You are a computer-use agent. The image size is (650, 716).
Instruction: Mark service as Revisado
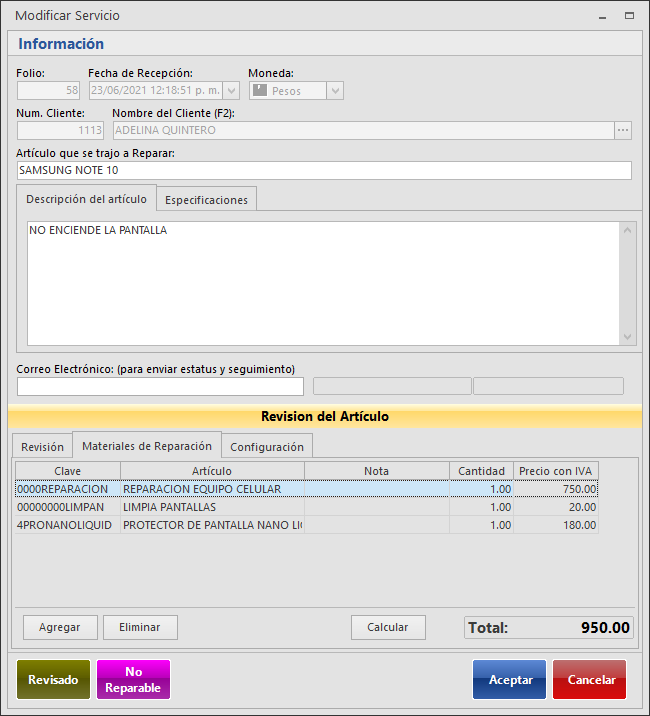[x=53, y=679]
